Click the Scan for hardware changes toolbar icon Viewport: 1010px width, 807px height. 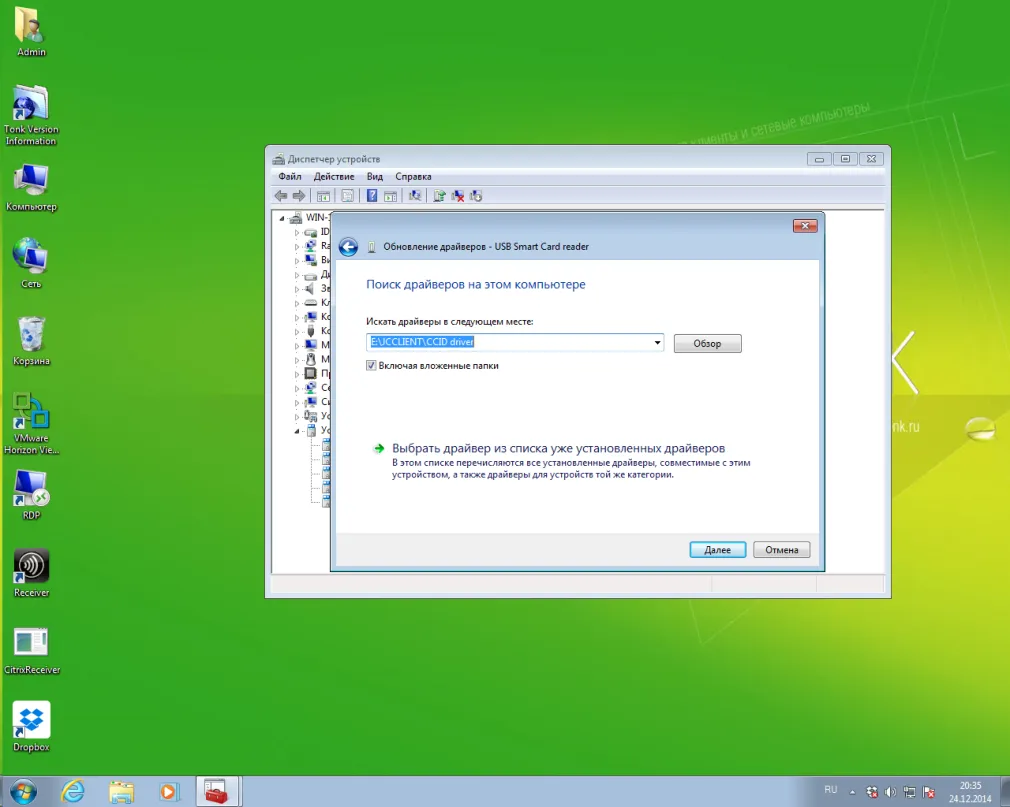coord(415,196)
